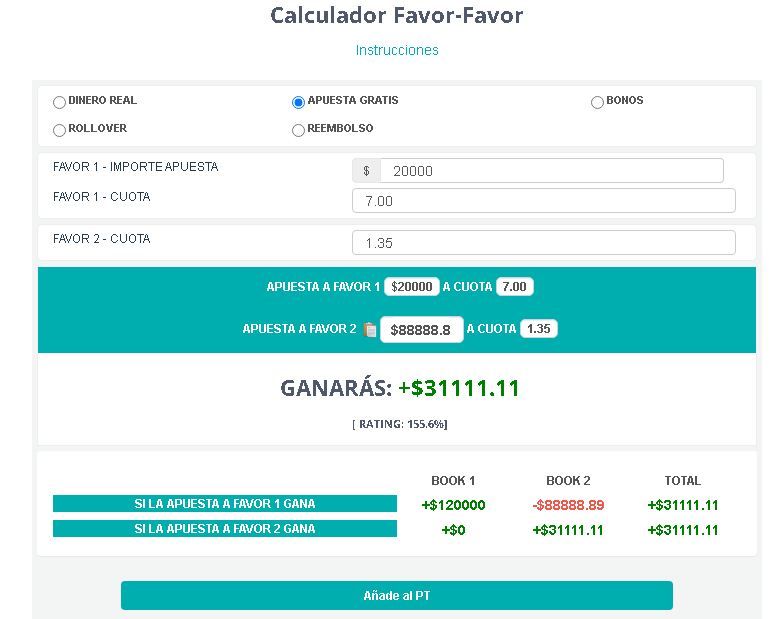Choose the Bonos bet type
The image size is (771, 619).
[597, 102]
